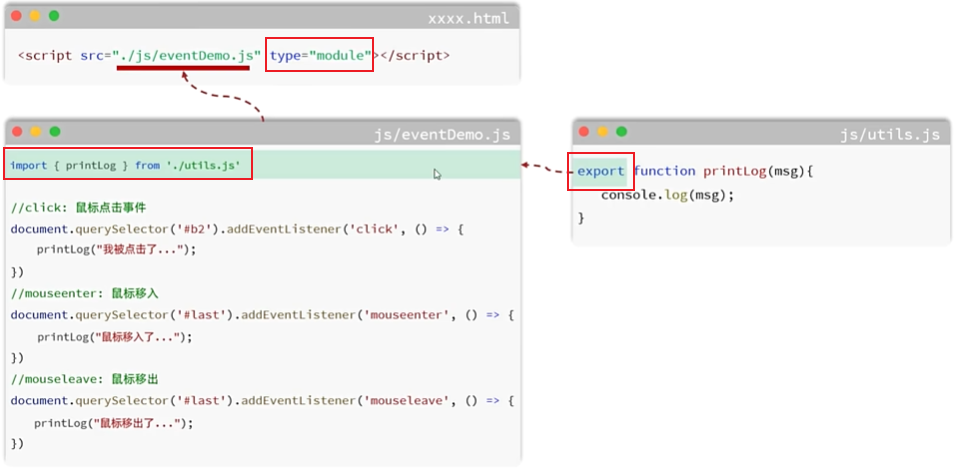Viewport: 958px width, 473px height.
Task: Click printLog("我被点击了...") line
Action: point(116,249)
